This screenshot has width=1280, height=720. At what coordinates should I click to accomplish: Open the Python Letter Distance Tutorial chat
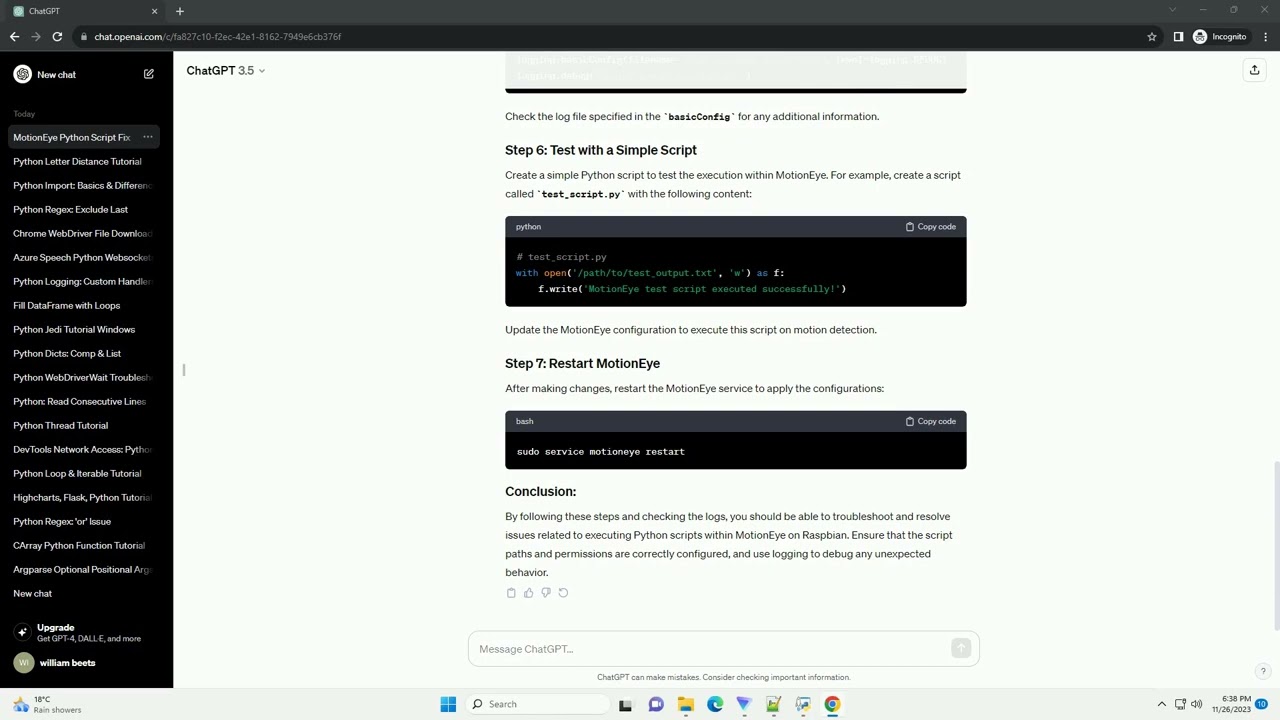click(86, 161)
